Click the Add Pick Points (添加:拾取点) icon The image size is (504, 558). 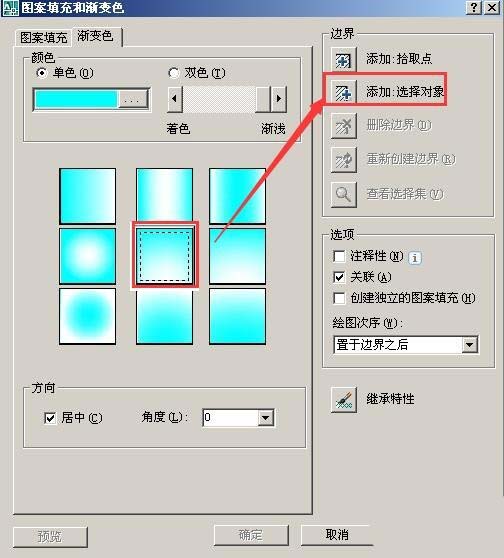(x=343, y=59)
